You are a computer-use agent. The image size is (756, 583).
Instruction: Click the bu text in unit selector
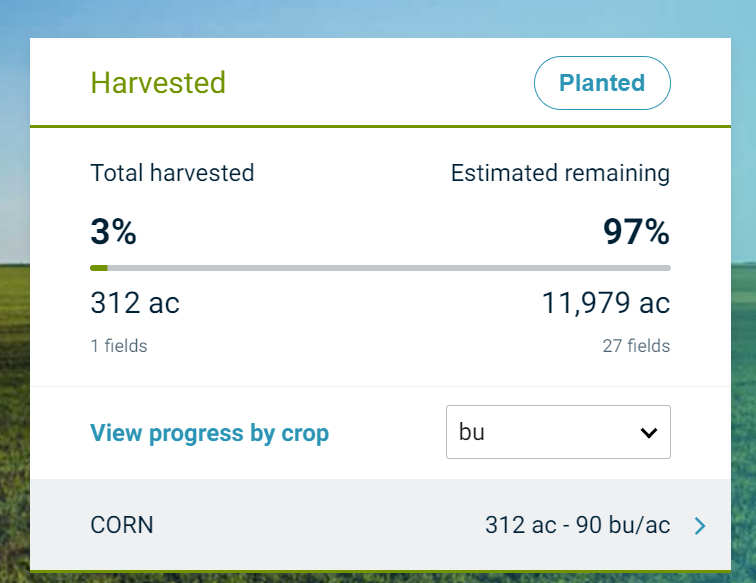[471, 432]
